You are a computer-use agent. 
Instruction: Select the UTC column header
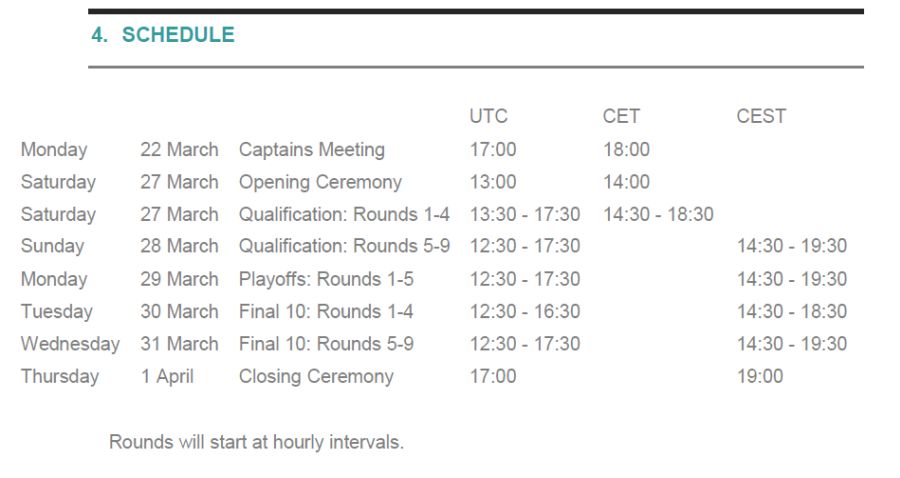point(488,116)
